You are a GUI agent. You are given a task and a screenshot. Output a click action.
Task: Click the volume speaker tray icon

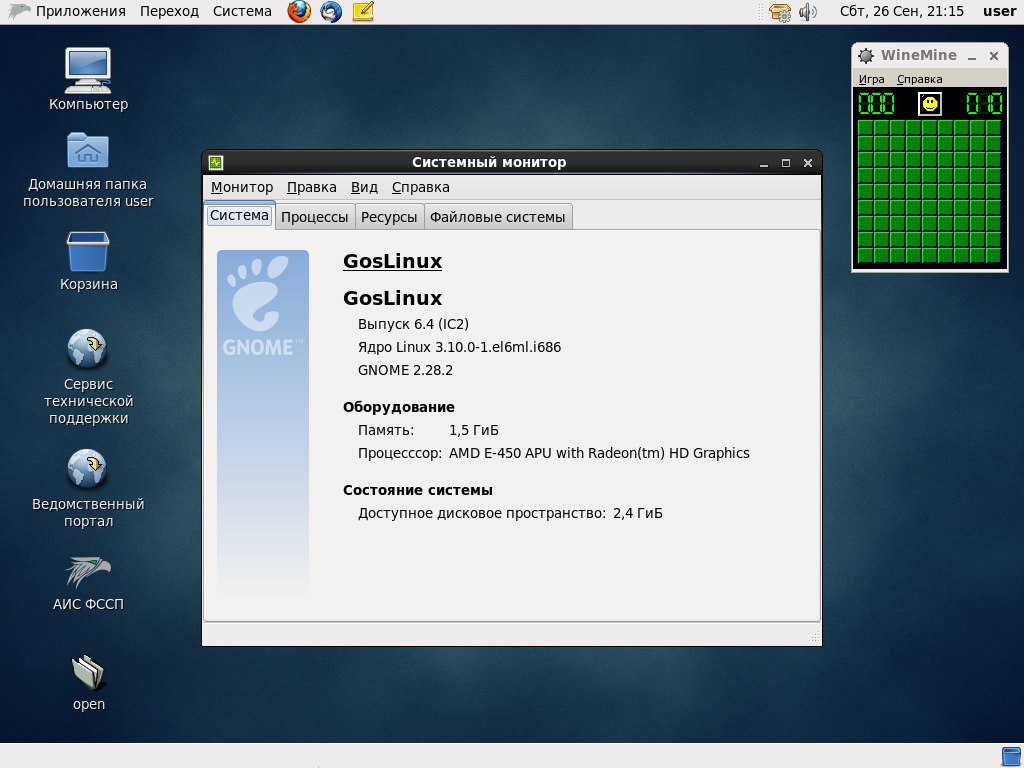[x=808, y=12]
